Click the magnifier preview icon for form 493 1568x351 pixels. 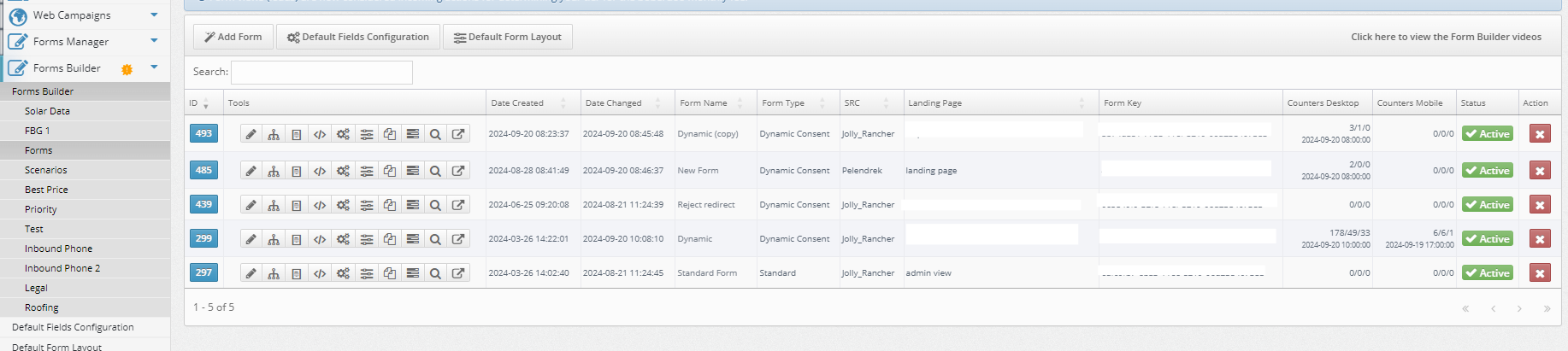coord(435,134)
